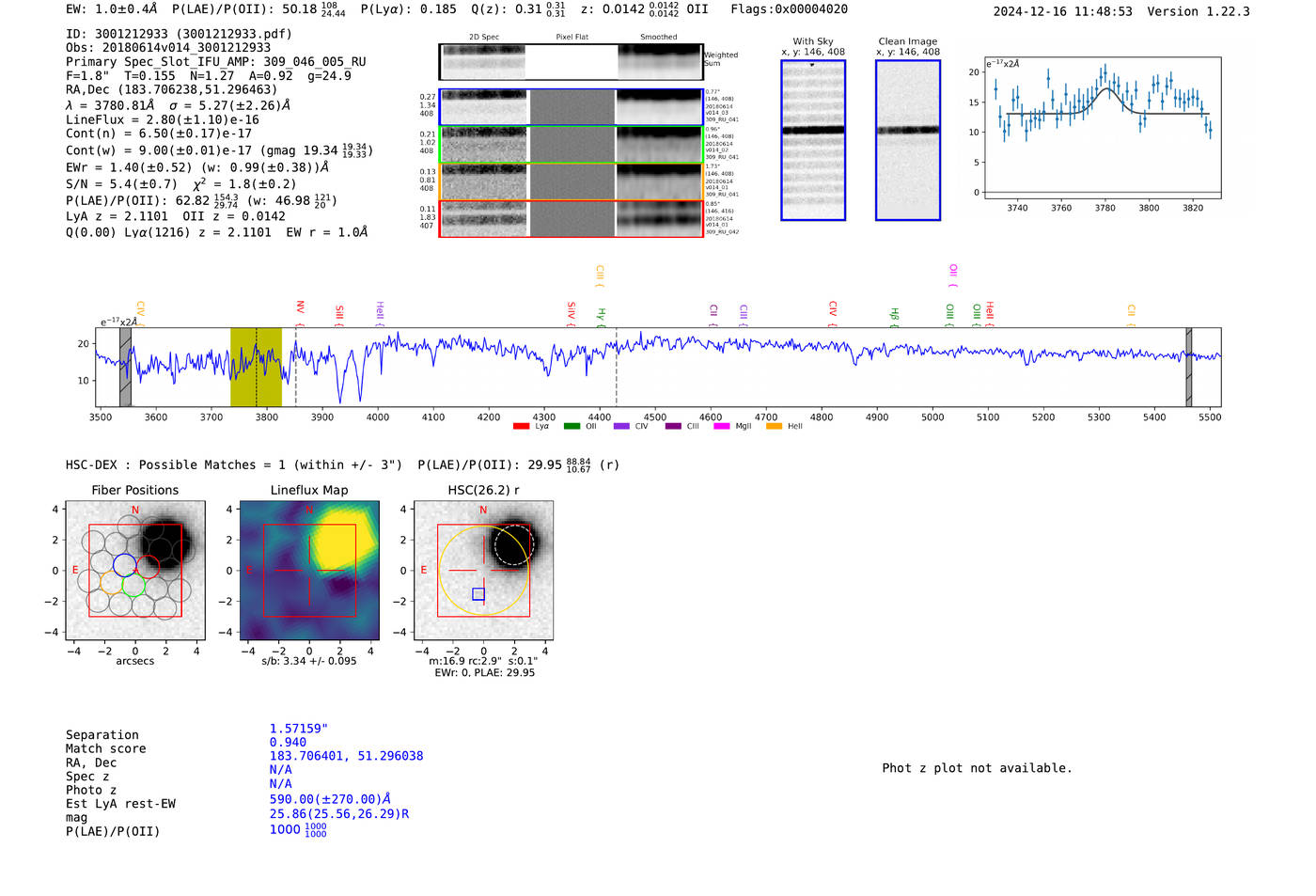
Task: Click the Spec z N/A value
Action: 280,770
